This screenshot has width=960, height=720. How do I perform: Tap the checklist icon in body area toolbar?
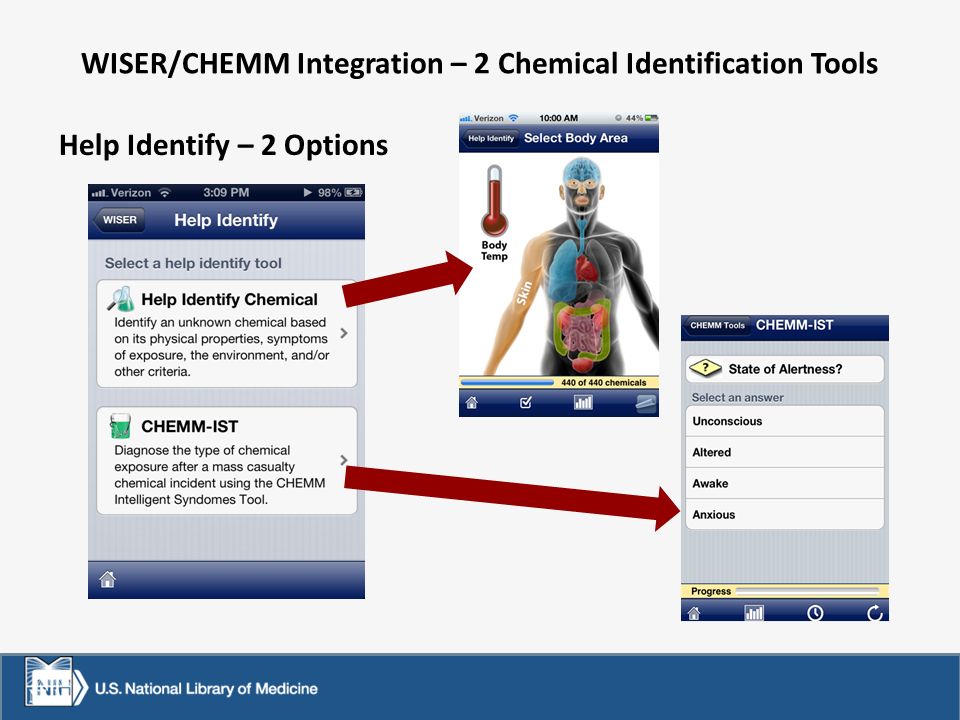pyautogui.click(x=526, y=402)
